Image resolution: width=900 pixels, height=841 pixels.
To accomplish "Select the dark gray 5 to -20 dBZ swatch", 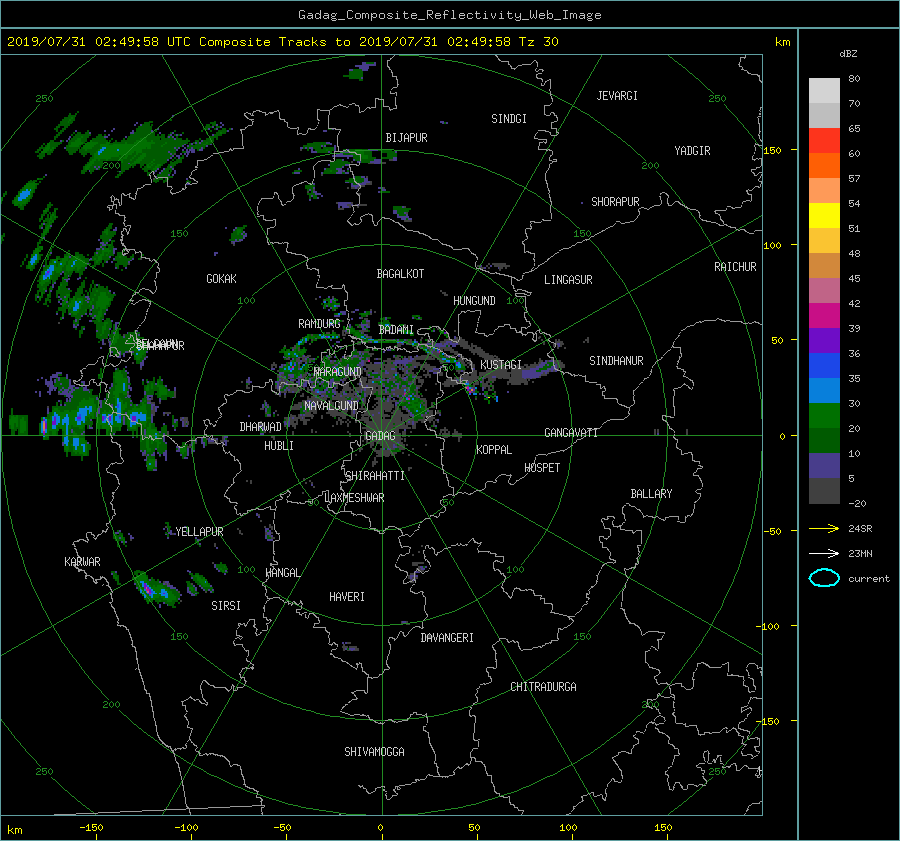I will click(824, 491).
